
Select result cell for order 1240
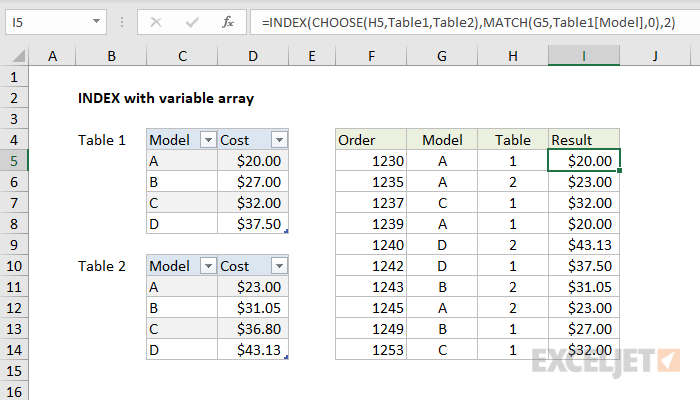click(584, 245)
